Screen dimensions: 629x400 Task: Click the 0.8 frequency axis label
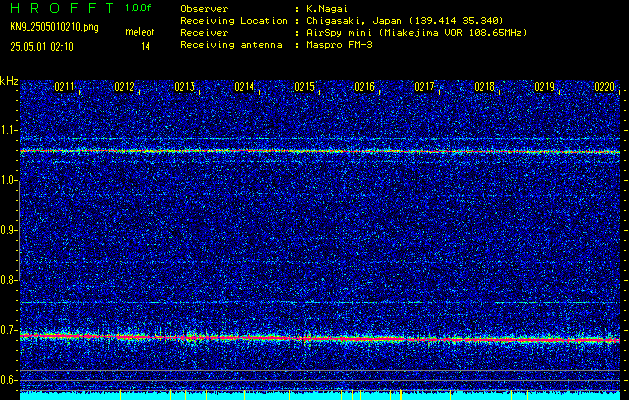click(8, 280)
